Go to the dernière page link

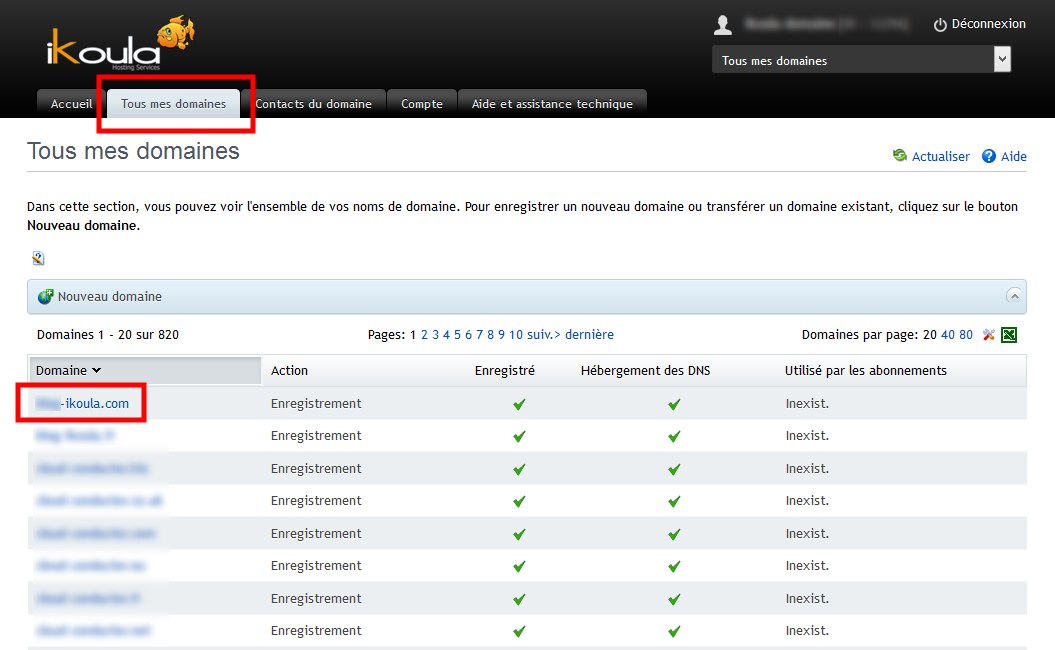click(589, 335)
